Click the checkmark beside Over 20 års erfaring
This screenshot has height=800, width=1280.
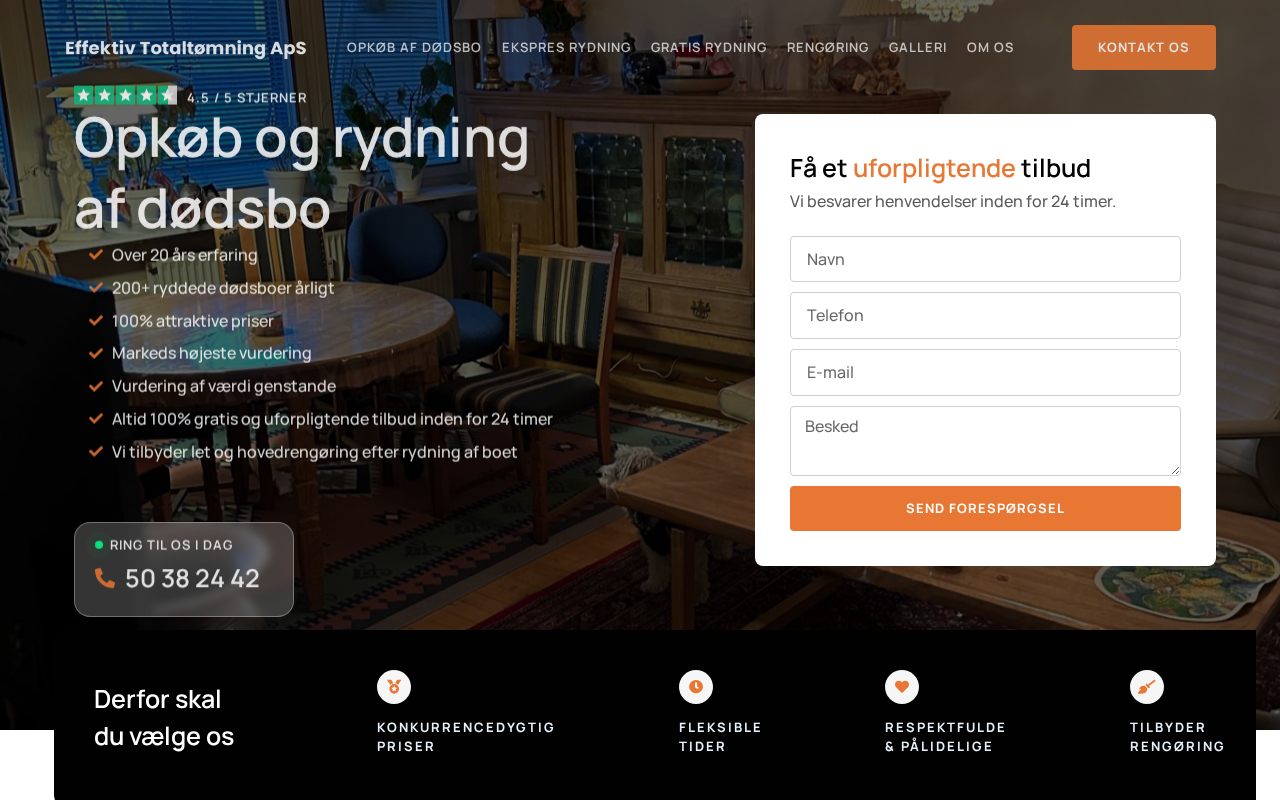pyautogui.click(x=96, y=255)
